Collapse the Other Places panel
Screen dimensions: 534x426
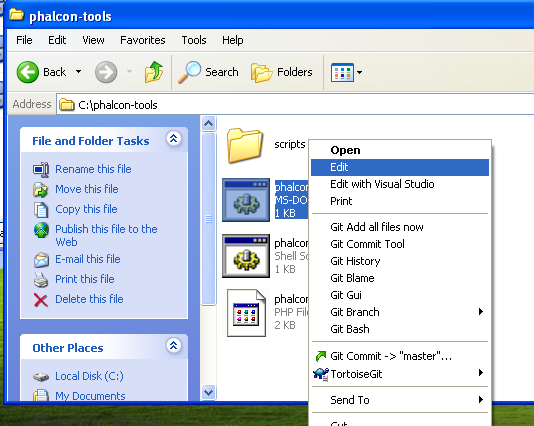click(x=174, y=346)
